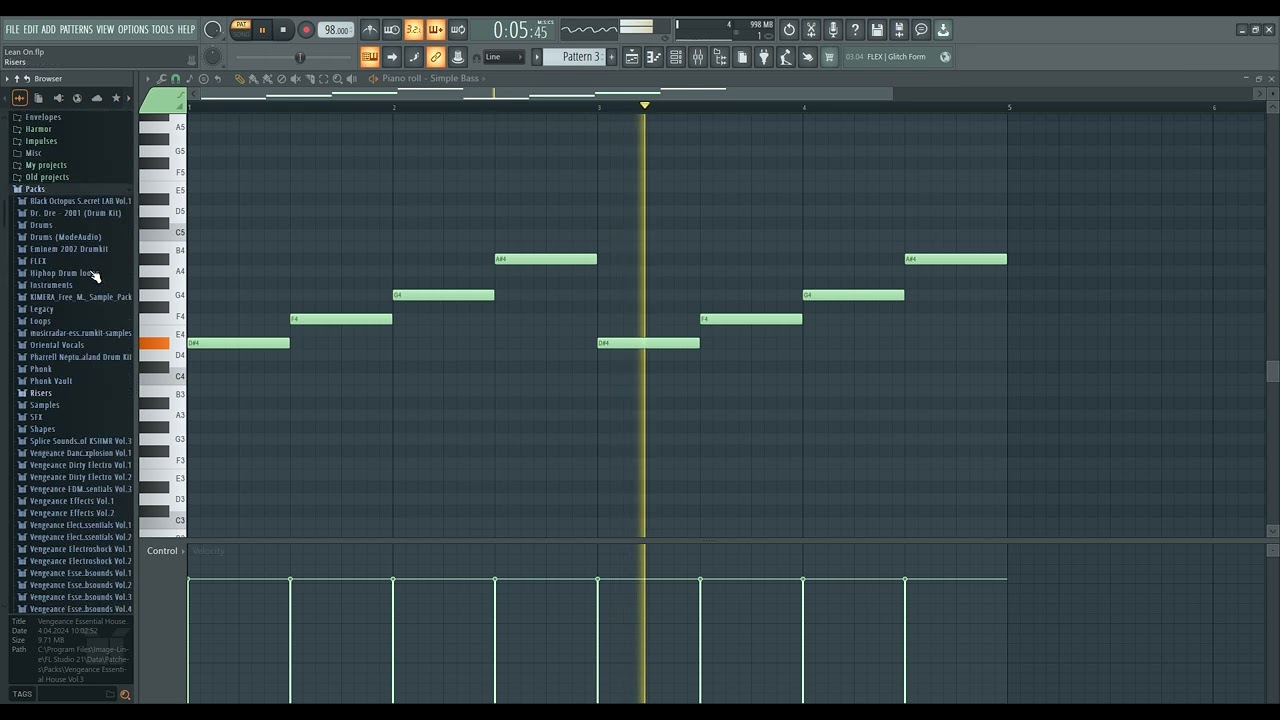Add a new pattern with plus button
The width and height of the screenshot is (1280, 720).
click(611, 57)
